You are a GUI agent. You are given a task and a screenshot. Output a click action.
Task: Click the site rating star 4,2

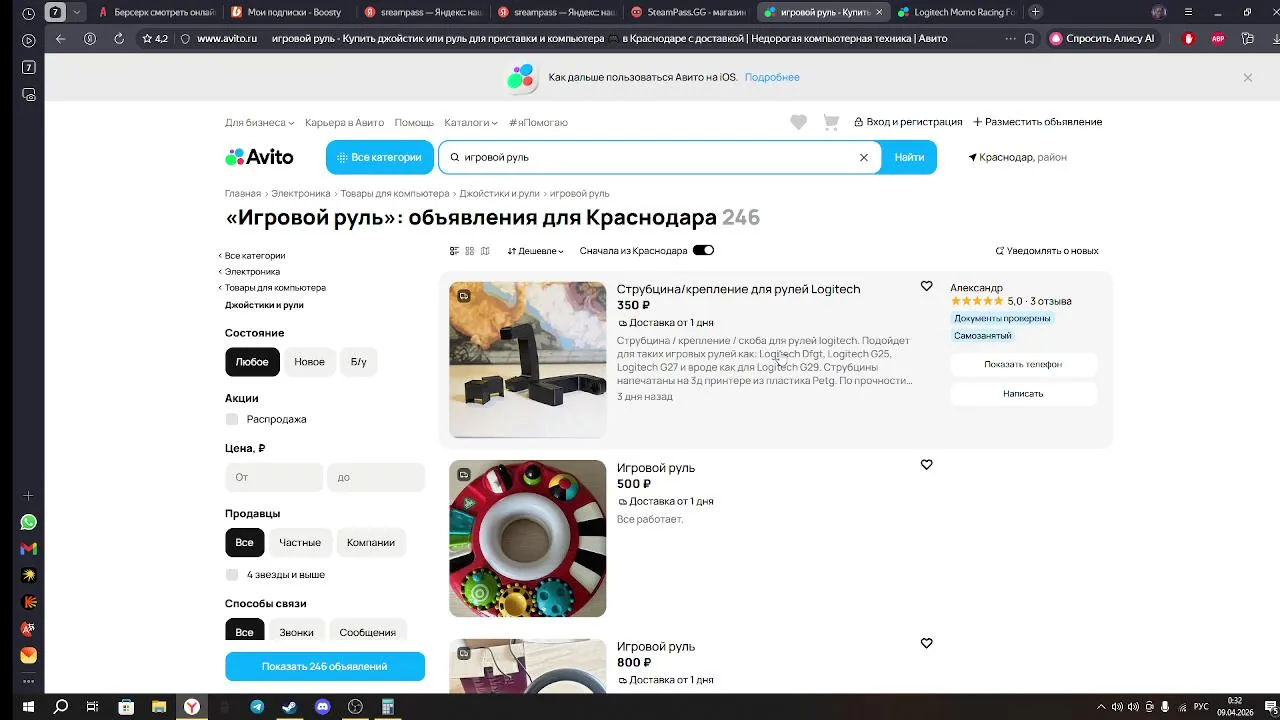tap(155, 38)
